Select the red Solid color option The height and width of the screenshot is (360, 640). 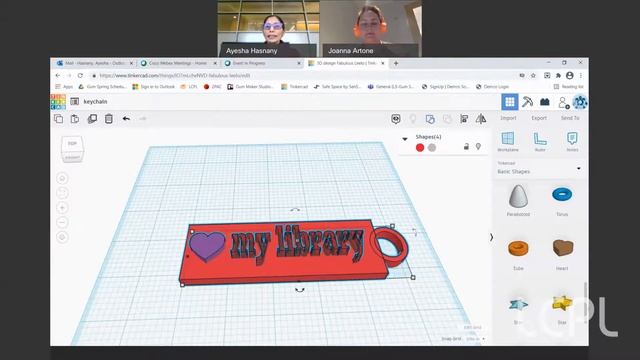pyautogui.click(x=420, y=148)
